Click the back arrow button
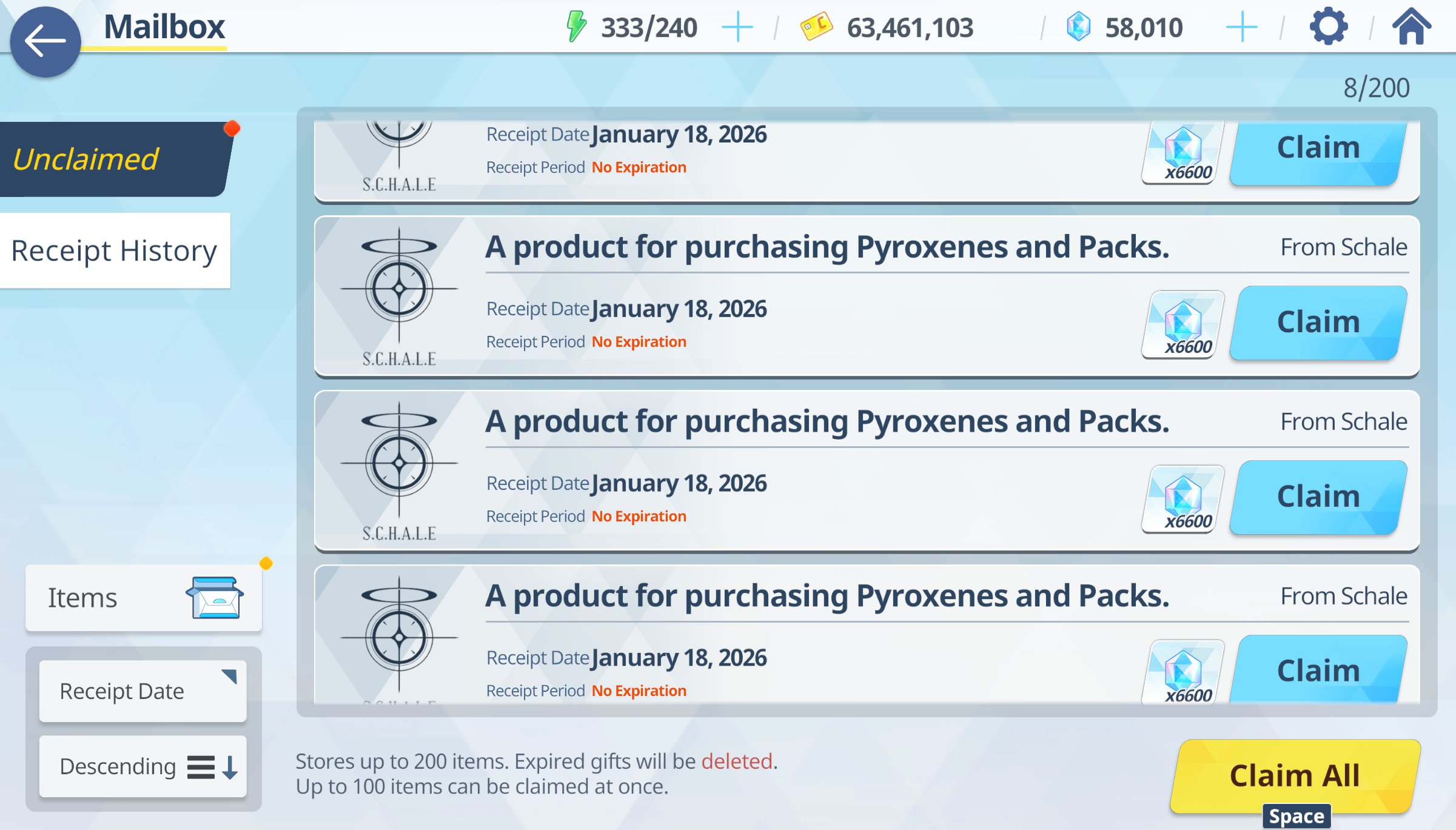This screenshot has height=830, width=1456. [x=45, y=41]
